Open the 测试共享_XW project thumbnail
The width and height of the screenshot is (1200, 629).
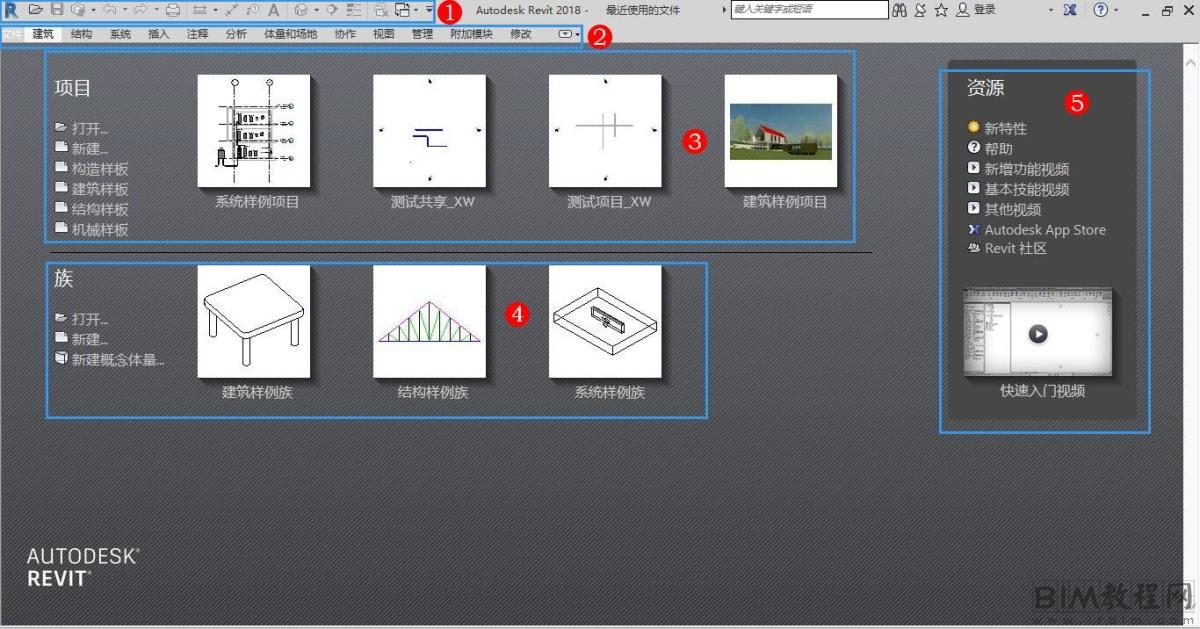tap(430, 130)
